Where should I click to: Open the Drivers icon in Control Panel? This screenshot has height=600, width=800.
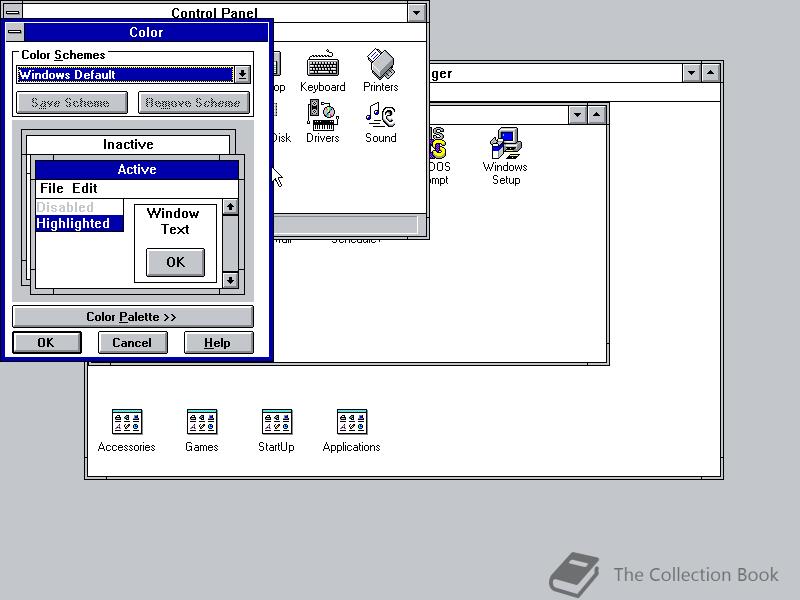[x=322, y=122]
